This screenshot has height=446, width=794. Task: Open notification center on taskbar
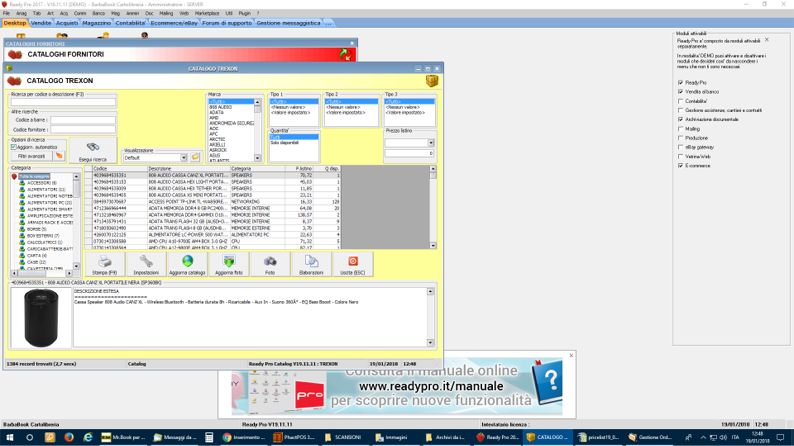pos(780,437)
